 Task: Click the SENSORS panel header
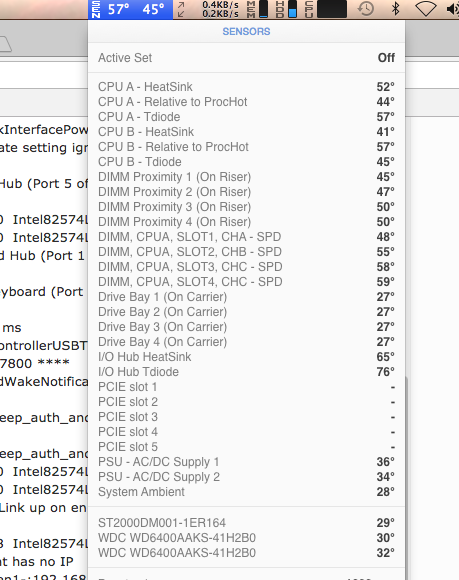246,31
